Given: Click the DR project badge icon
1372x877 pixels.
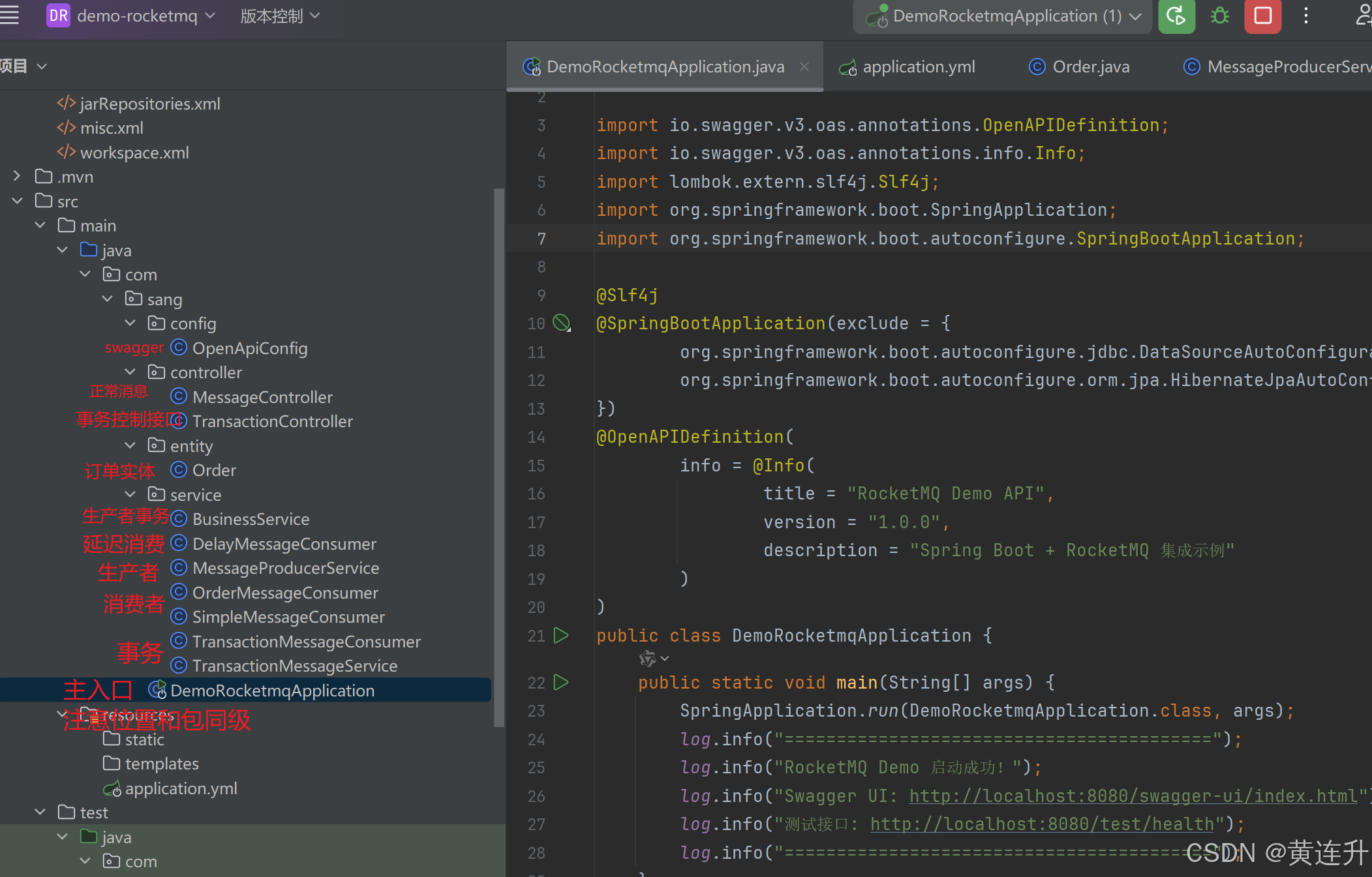Looking at the screenshot, I should pyautogui.click(x=58, y=16).
